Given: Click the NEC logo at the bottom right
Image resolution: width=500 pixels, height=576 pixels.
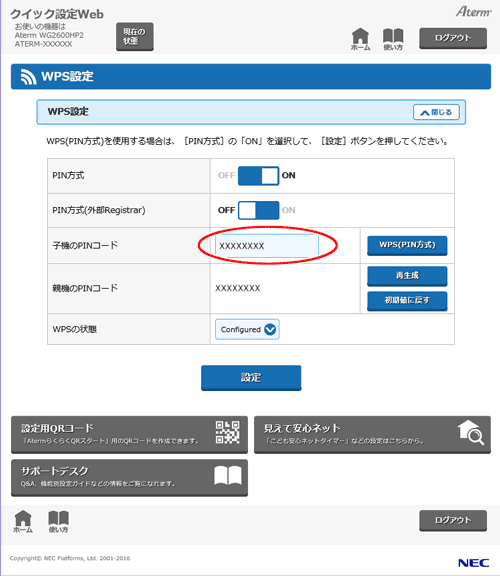Looking at the screenshot, I should pyautogui.click(x=474, y=563).
